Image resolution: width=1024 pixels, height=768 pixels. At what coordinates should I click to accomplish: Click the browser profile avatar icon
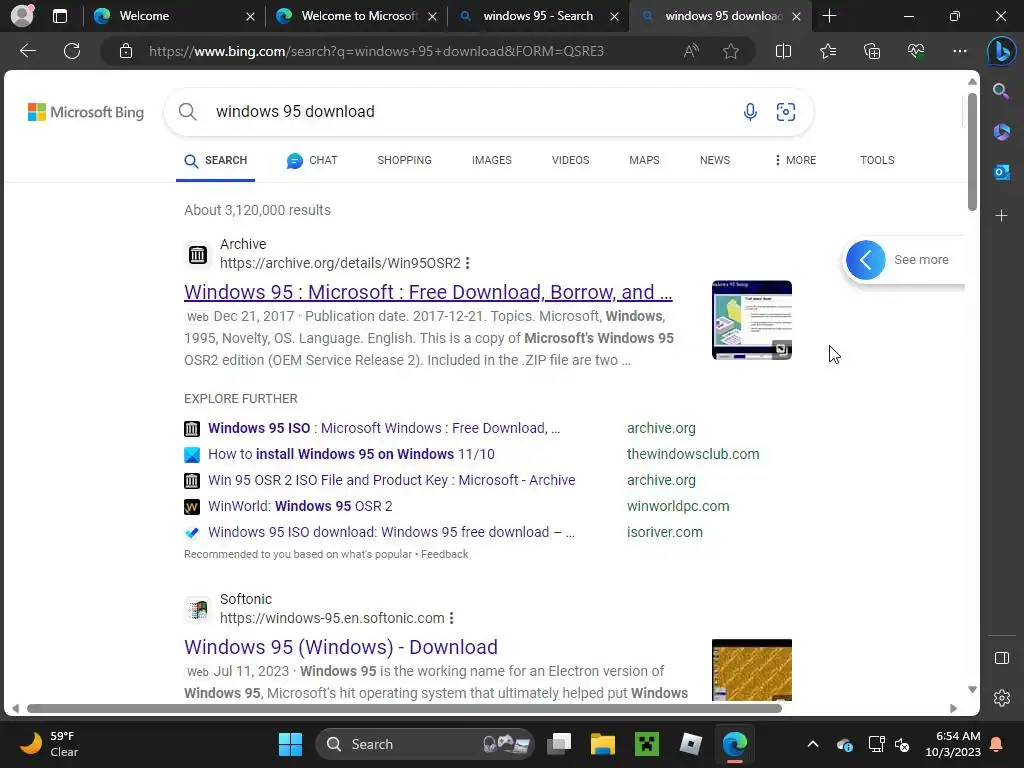(22, 16)
